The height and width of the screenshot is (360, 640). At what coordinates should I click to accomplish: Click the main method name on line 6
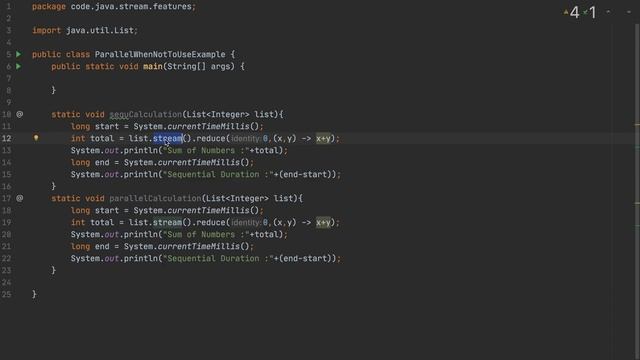click(x=153, y=67)
